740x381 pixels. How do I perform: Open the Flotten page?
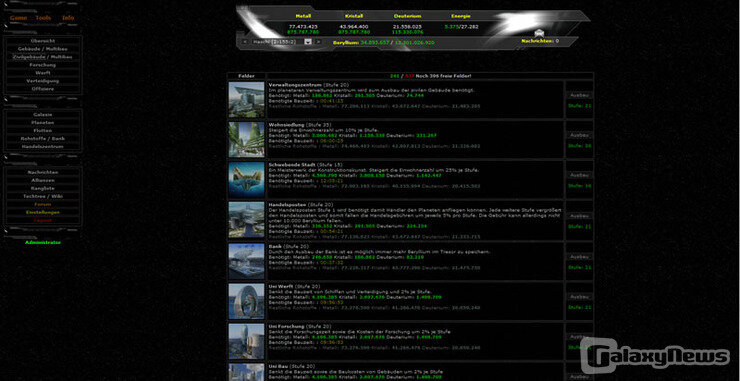[x=42, y=131]
